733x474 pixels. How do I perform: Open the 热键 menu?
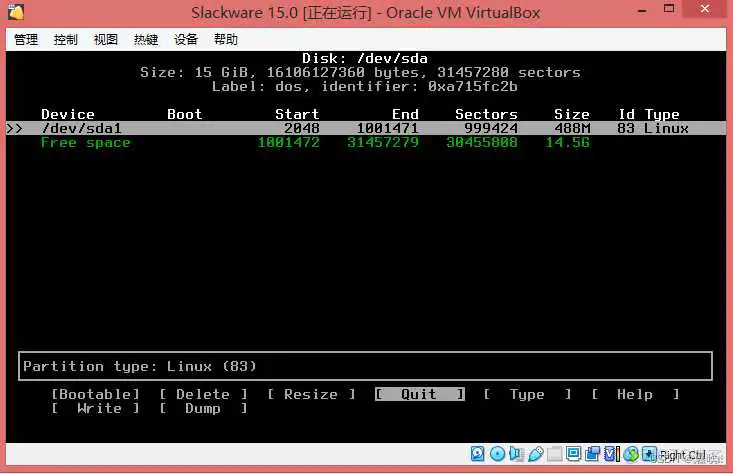coord(146,40)
